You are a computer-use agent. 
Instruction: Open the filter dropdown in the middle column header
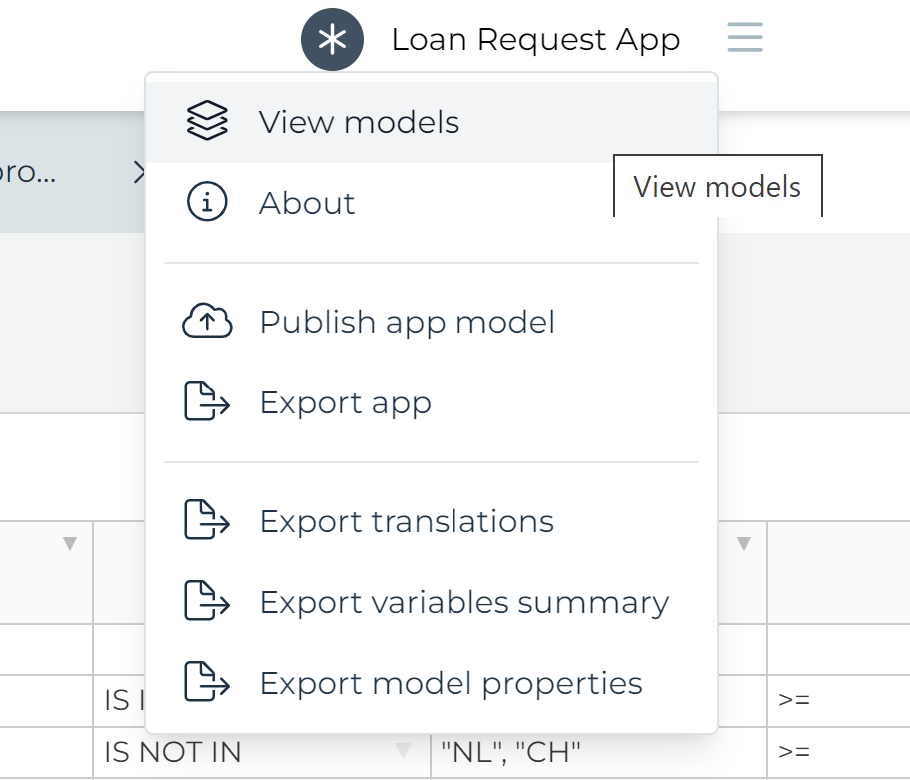coord(404,543)
